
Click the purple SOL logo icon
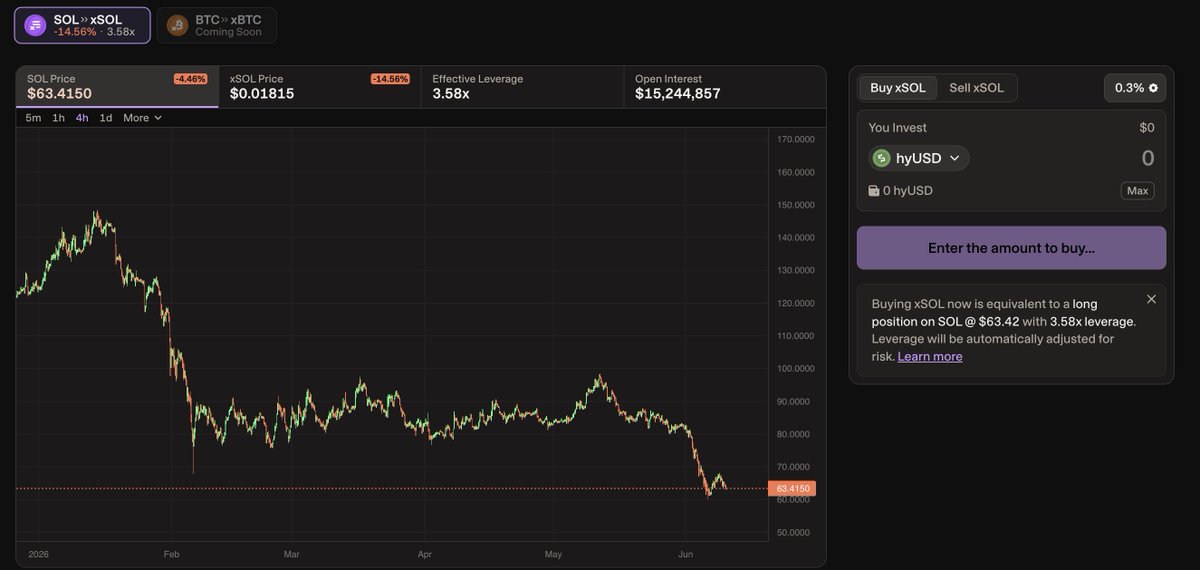35,25
